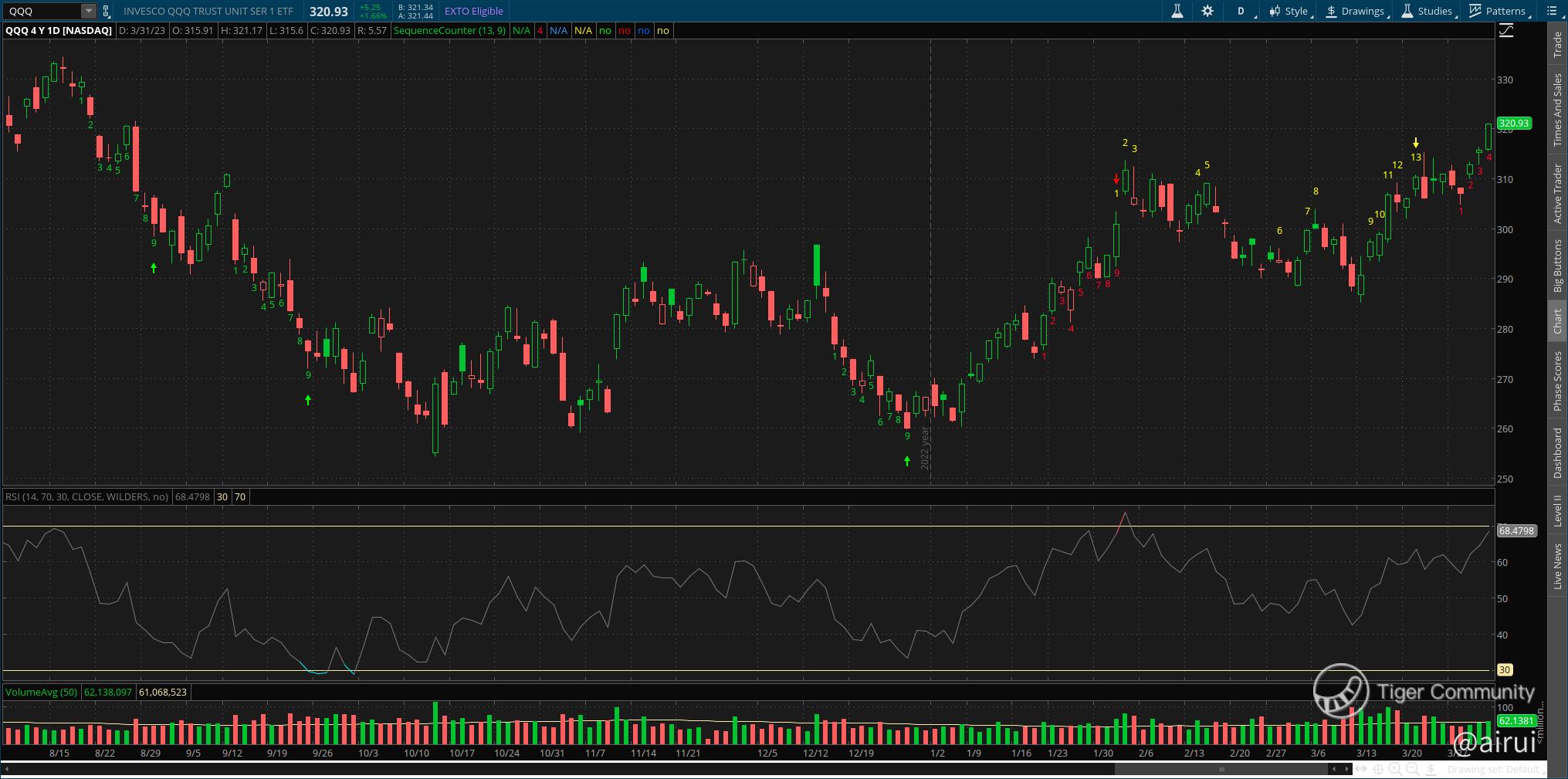Open the Times And Sales side tab
The image size is (1568, 779).
tap(1557, 109)
